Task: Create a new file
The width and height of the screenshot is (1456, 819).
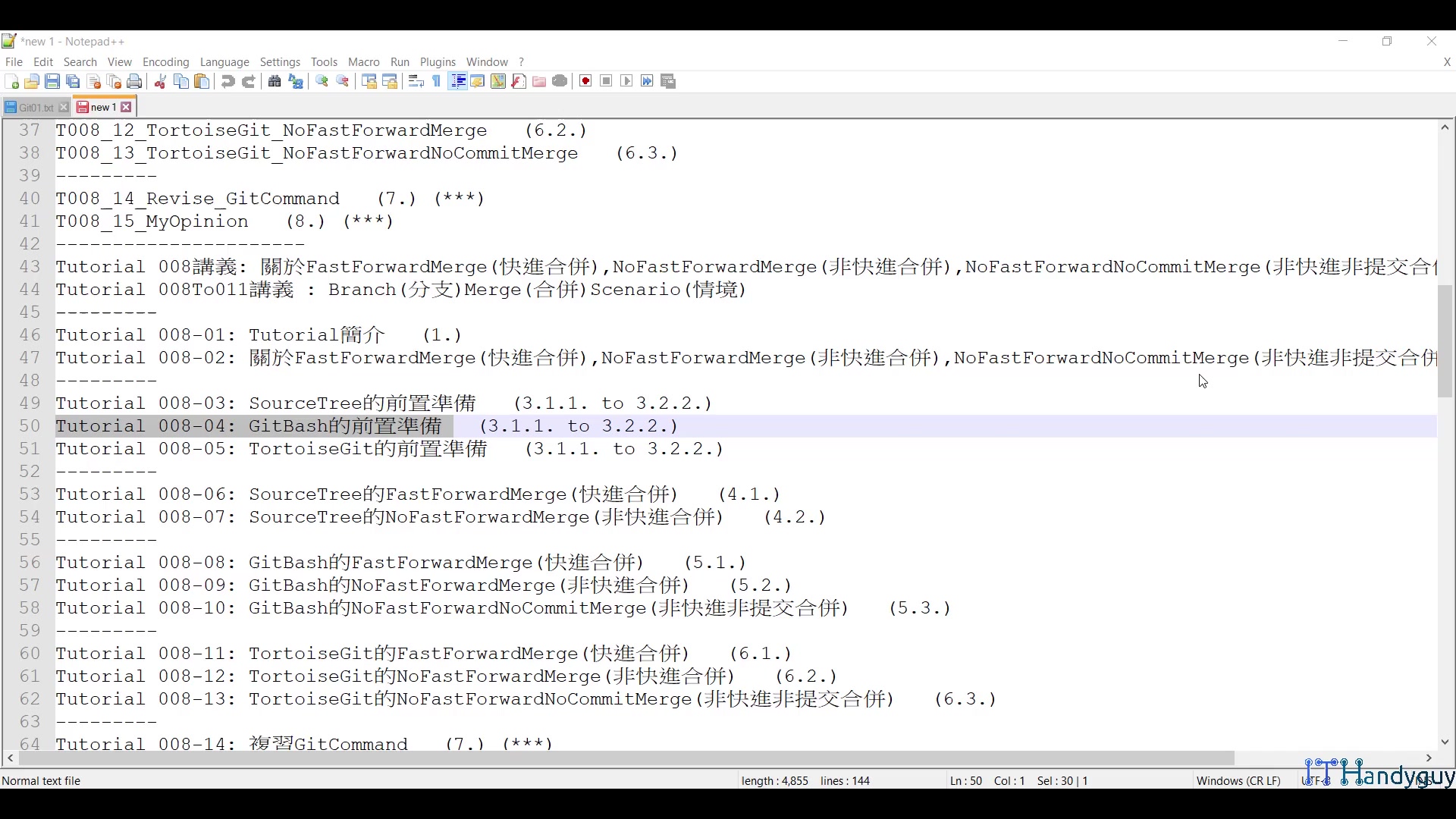Action: tap(13, 81)
